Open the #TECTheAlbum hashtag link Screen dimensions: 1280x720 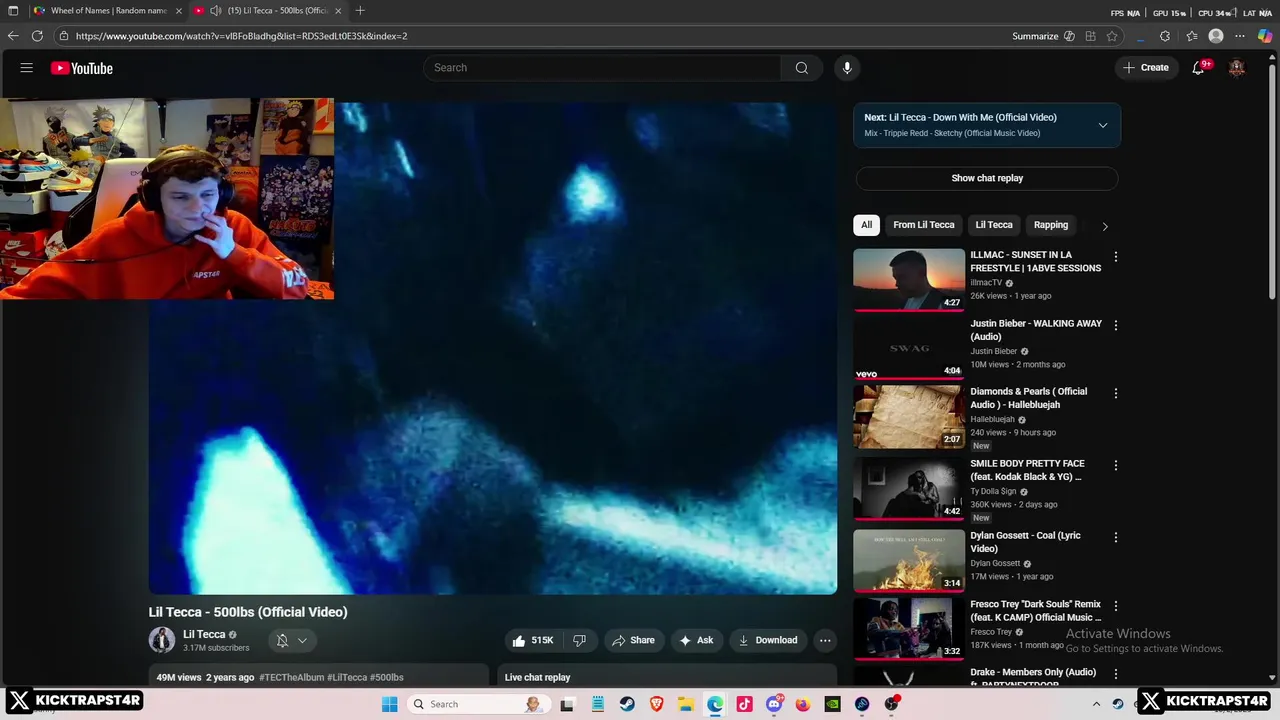pos(291,677)
